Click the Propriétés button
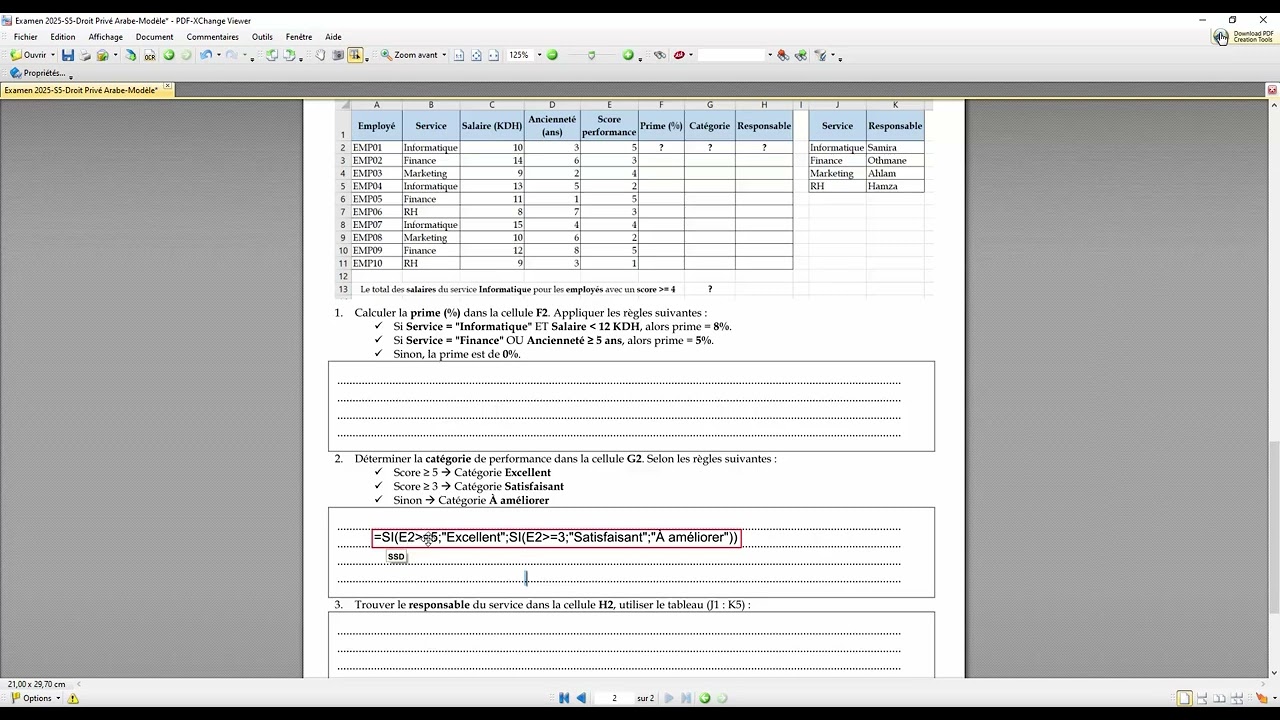Image resolution: width=1280 pixels, height=720 pixels. click(38, 73)
